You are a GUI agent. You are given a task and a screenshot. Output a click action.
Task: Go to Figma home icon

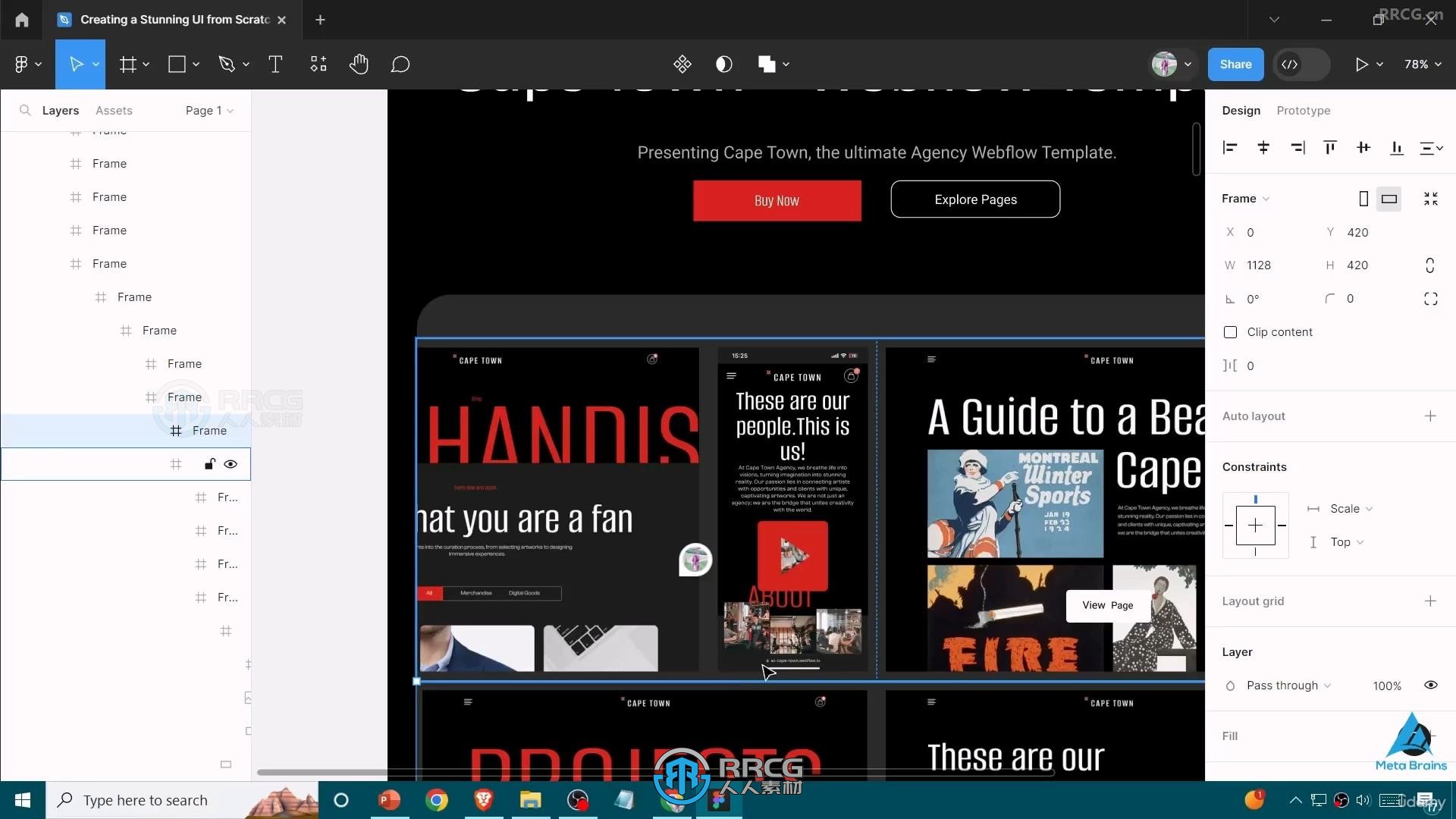click(22, 20)
